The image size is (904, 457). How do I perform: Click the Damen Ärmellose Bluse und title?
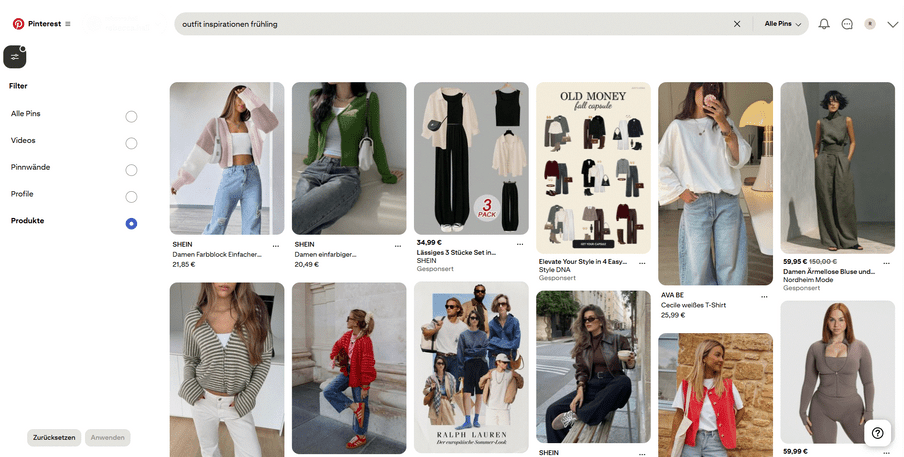click(828, 271)
